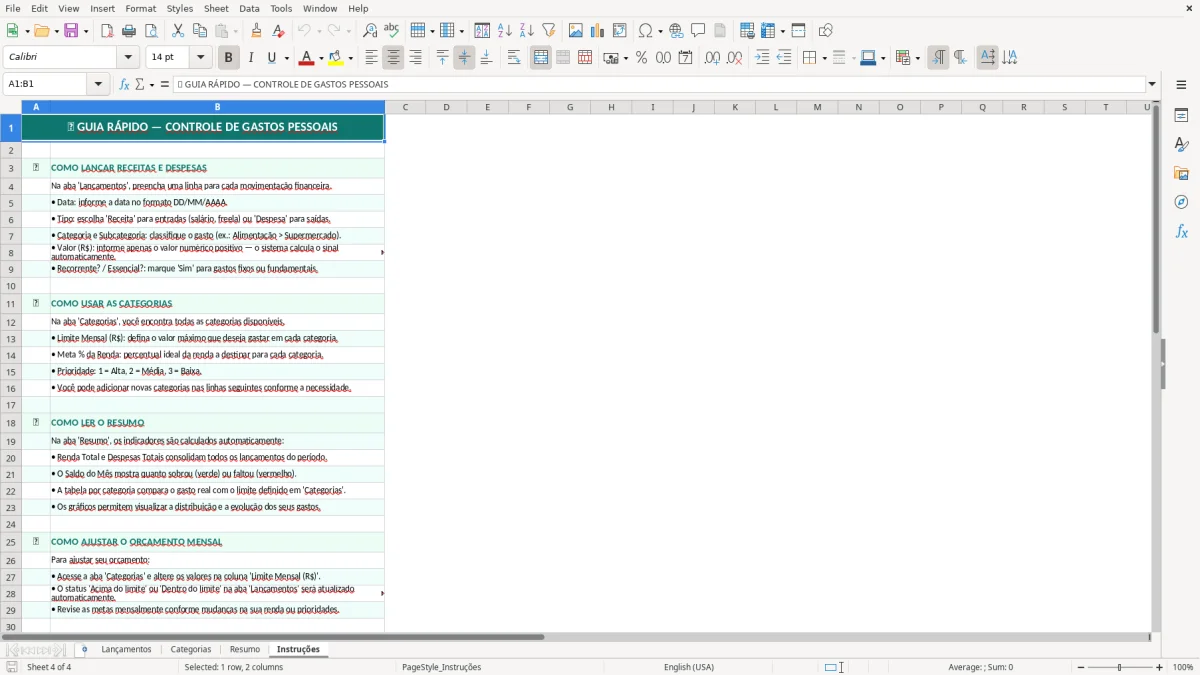This screenshot has width=1200, height=675.
Task: Insert special character Omega icon
Action: pyautogui.click(x=645, y=31)
